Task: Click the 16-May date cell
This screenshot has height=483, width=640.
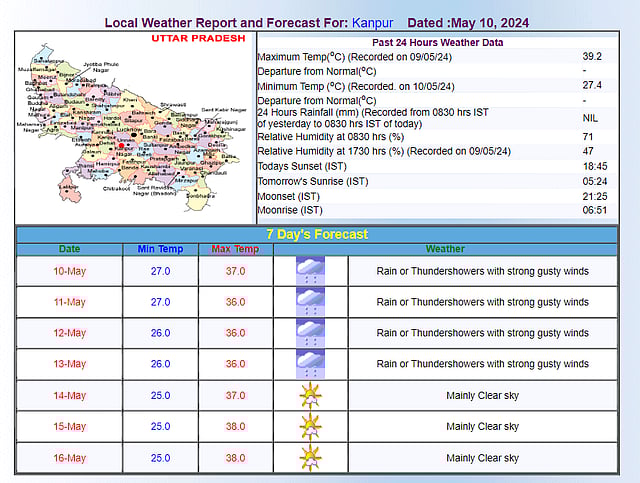Action: coord(69,457)
